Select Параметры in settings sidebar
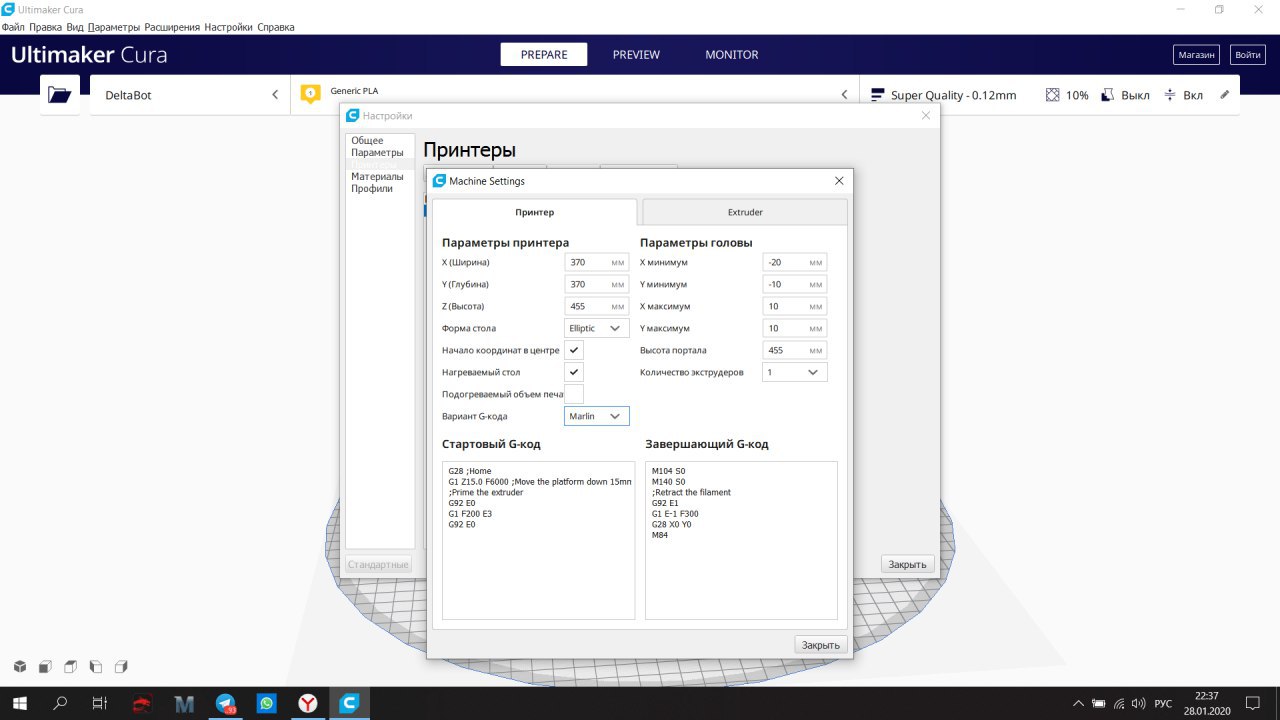 pyautogui.click(x=377, y=152)
